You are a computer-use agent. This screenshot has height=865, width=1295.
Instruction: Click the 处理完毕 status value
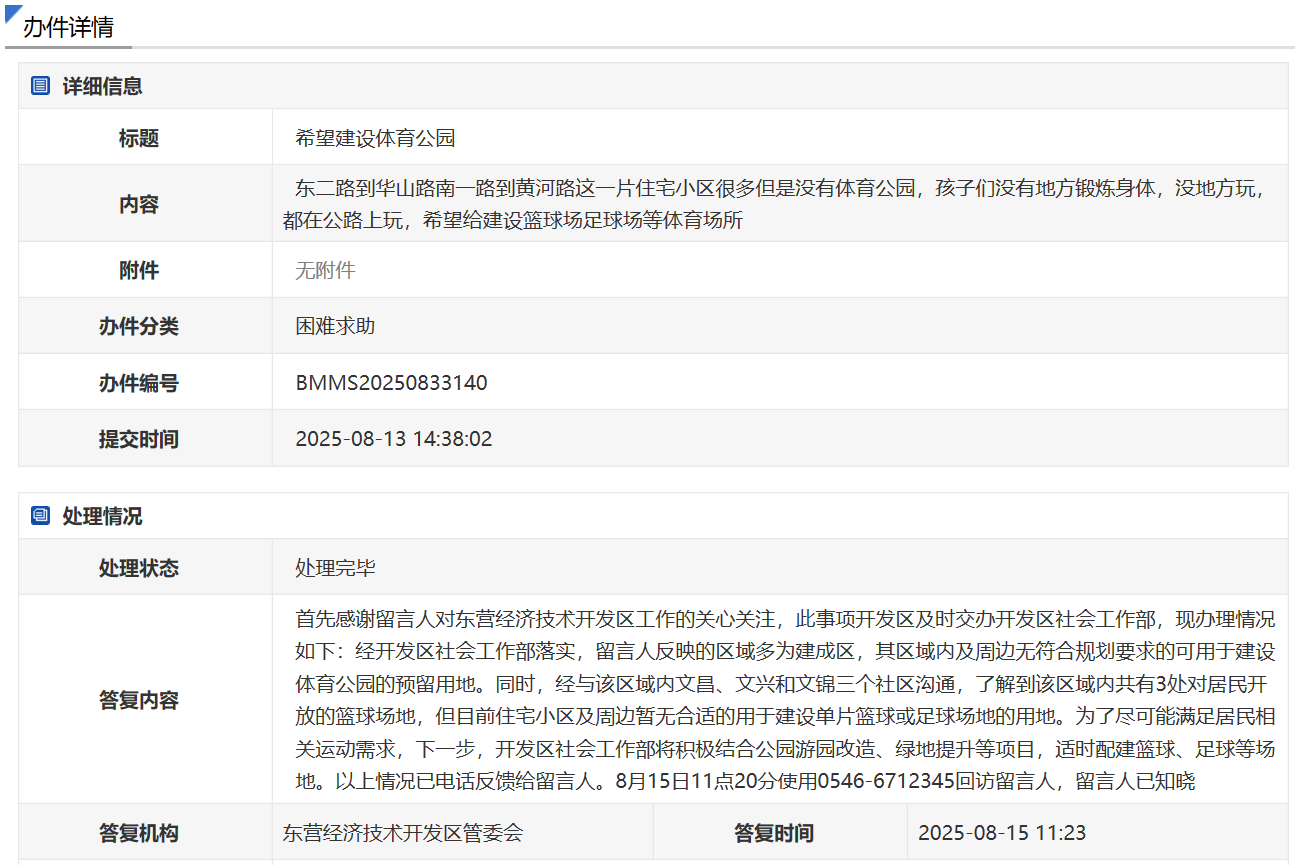[x=335, y=568]
